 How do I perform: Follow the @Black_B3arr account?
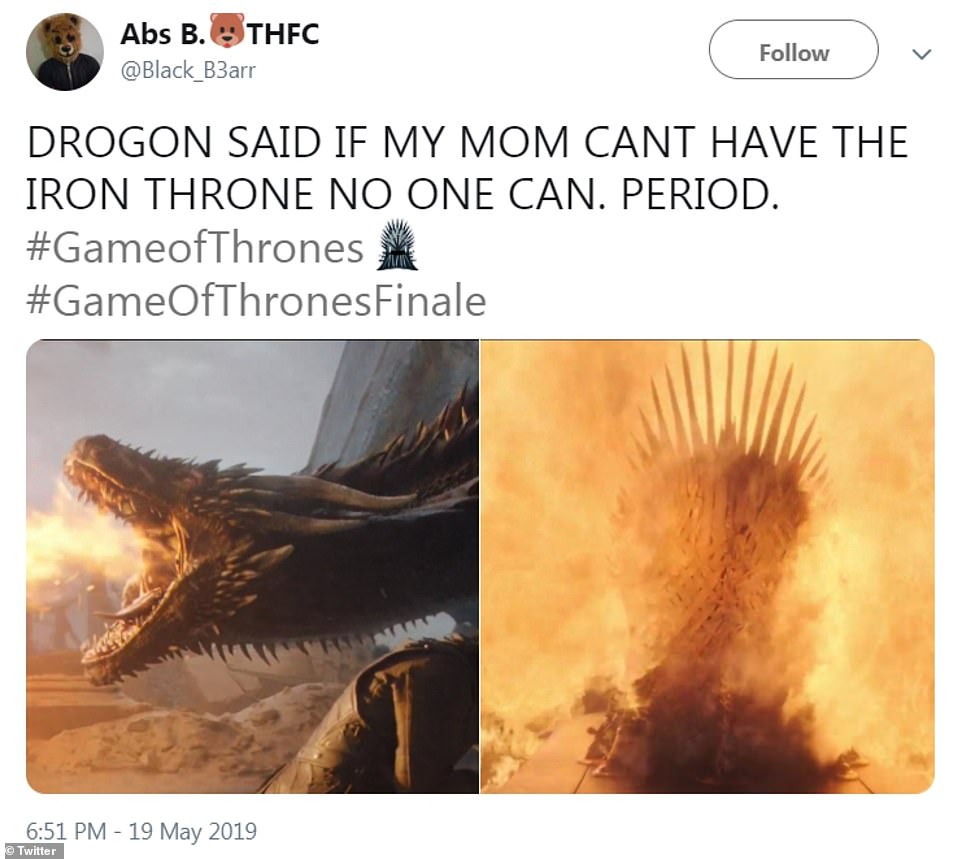[793, 50]
